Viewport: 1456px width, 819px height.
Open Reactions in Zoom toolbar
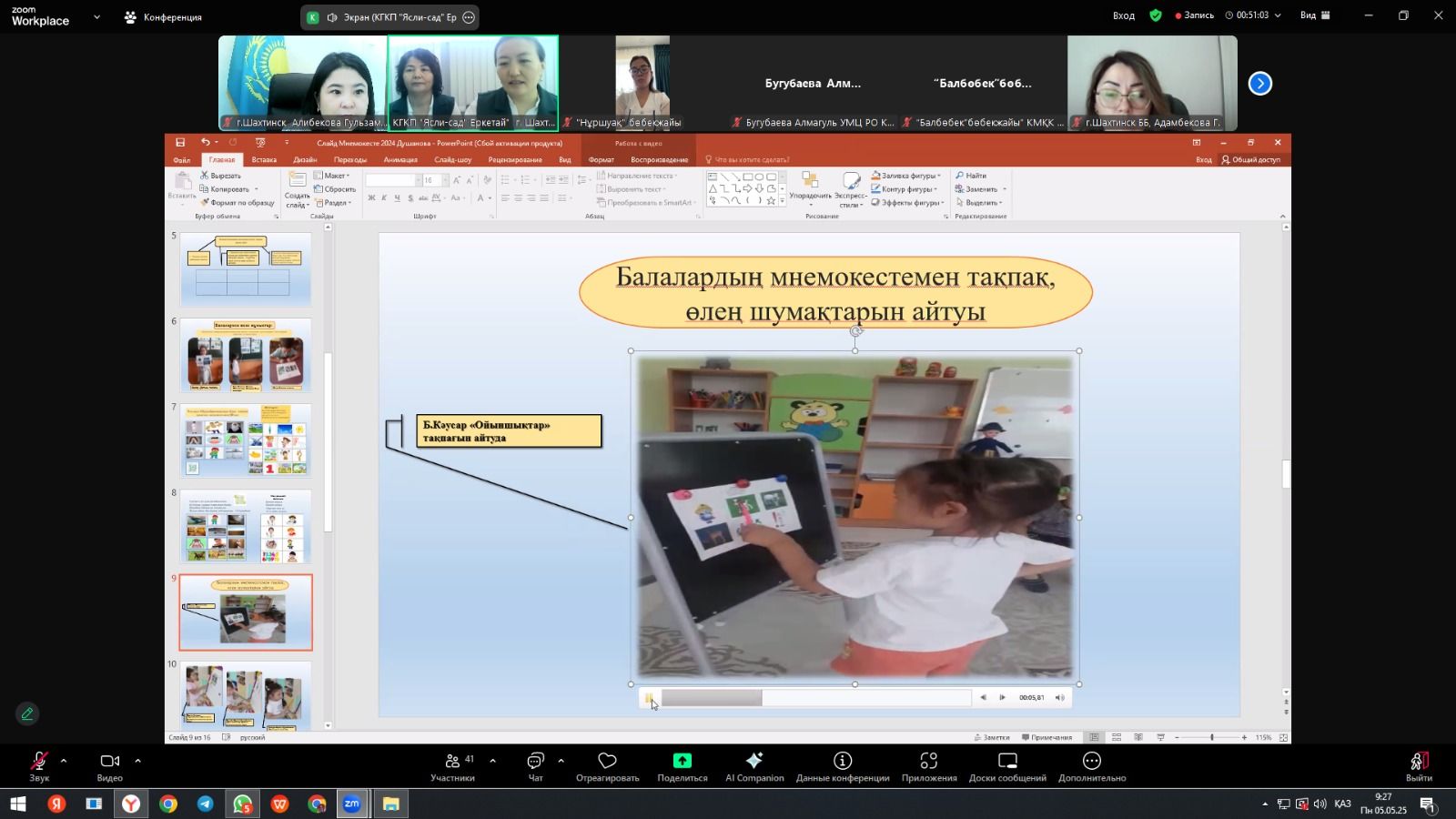(x=607, y=761)
